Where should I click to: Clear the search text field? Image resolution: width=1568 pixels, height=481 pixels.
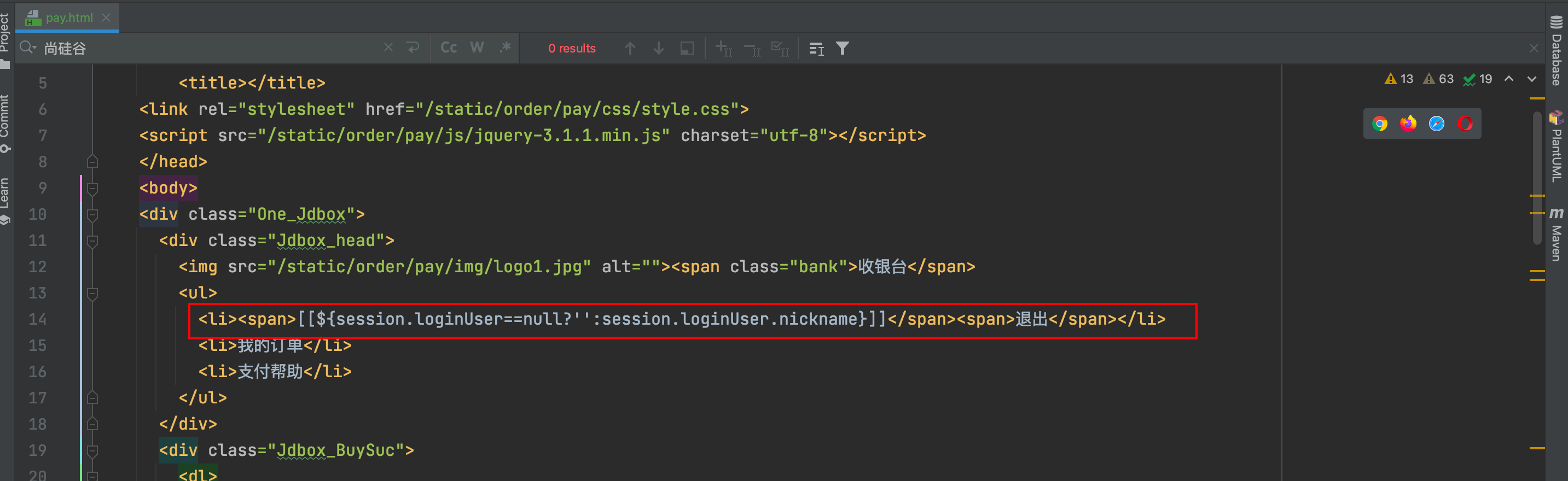point(388,48)
